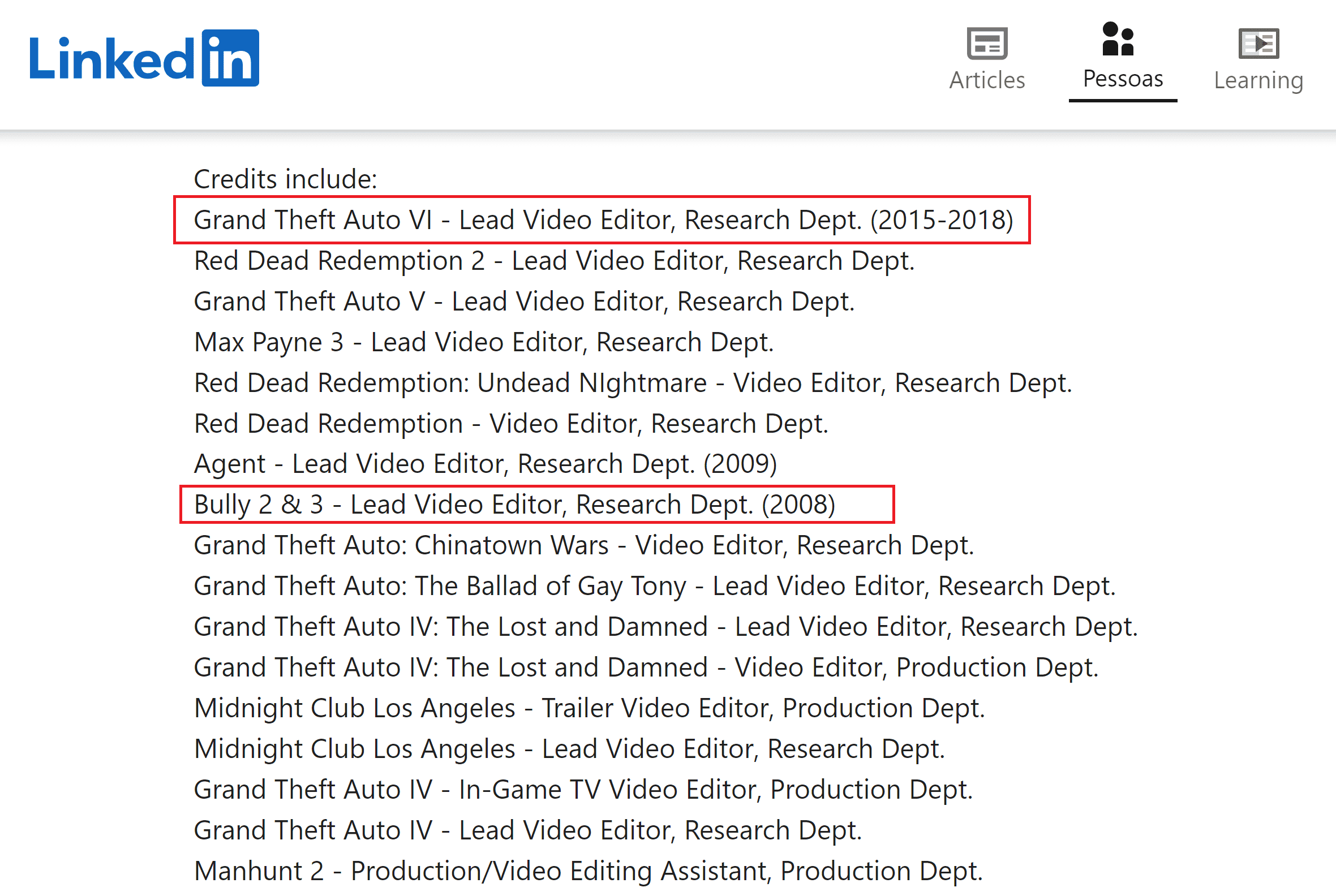Click the Grand Theft Auto VI credit line

[x=603, y=220]
